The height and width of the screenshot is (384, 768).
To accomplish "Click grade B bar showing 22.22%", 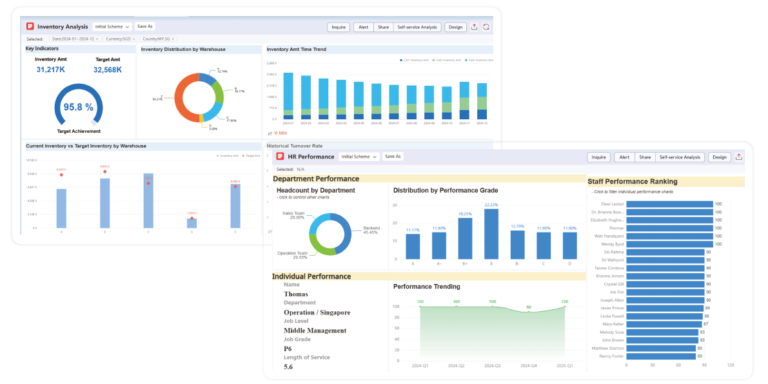I will (x=491, y=234).
